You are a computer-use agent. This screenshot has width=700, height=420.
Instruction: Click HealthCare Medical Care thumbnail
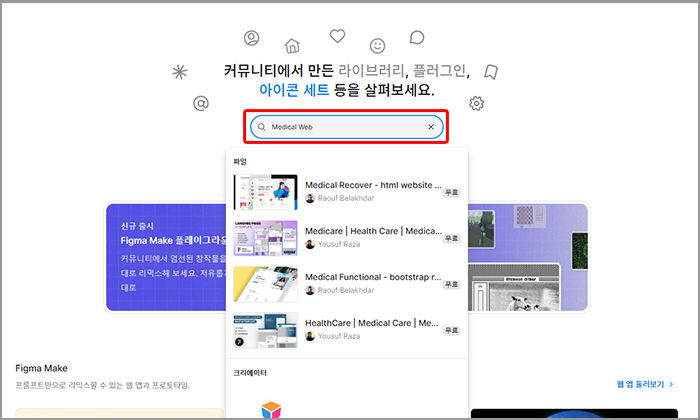266,330
